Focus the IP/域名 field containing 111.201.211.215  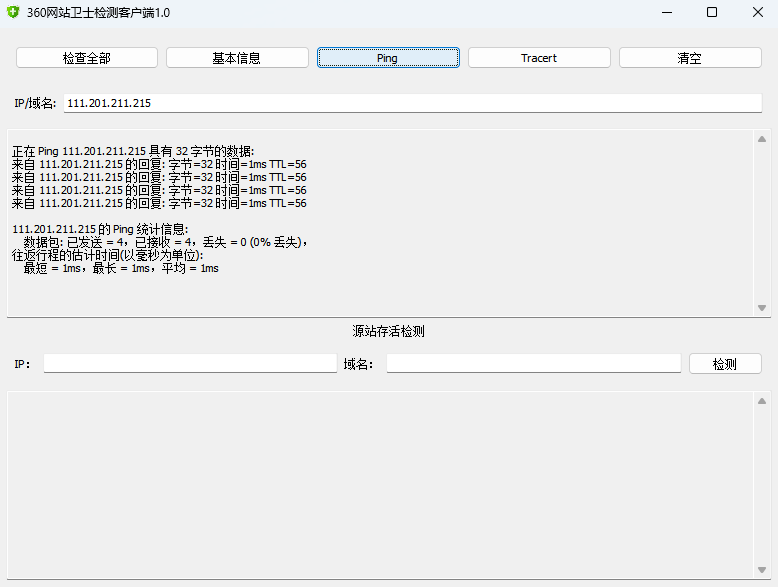(412, 103)
